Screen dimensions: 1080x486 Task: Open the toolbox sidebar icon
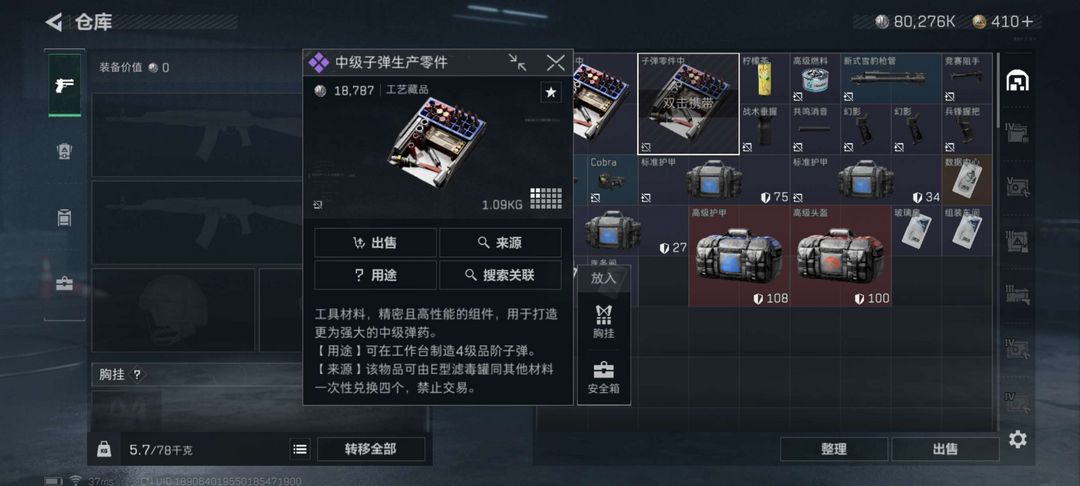[65, 284]
